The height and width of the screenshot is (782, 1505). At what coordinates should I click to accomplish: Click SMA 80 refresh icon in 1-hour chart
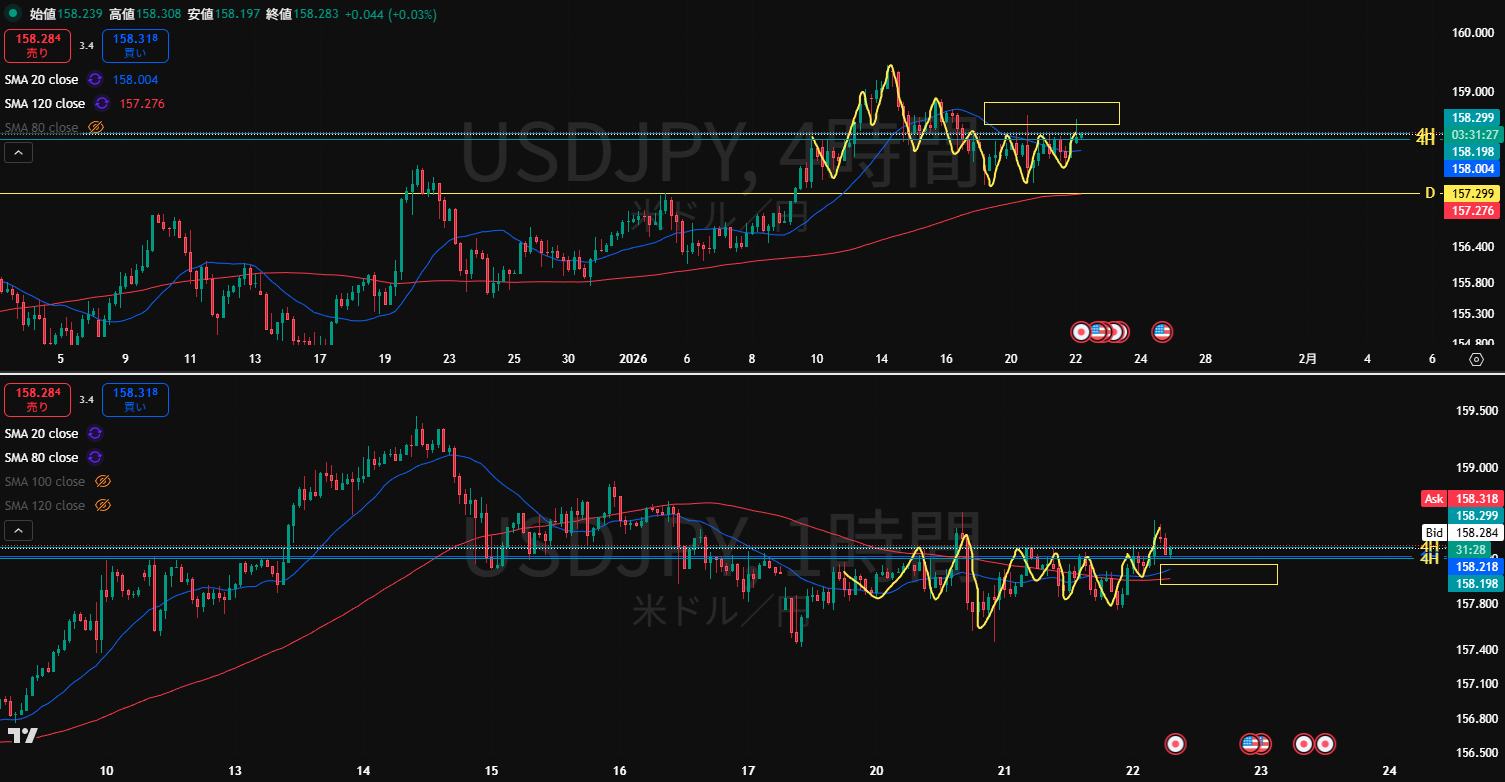click(x=95, y=457)
